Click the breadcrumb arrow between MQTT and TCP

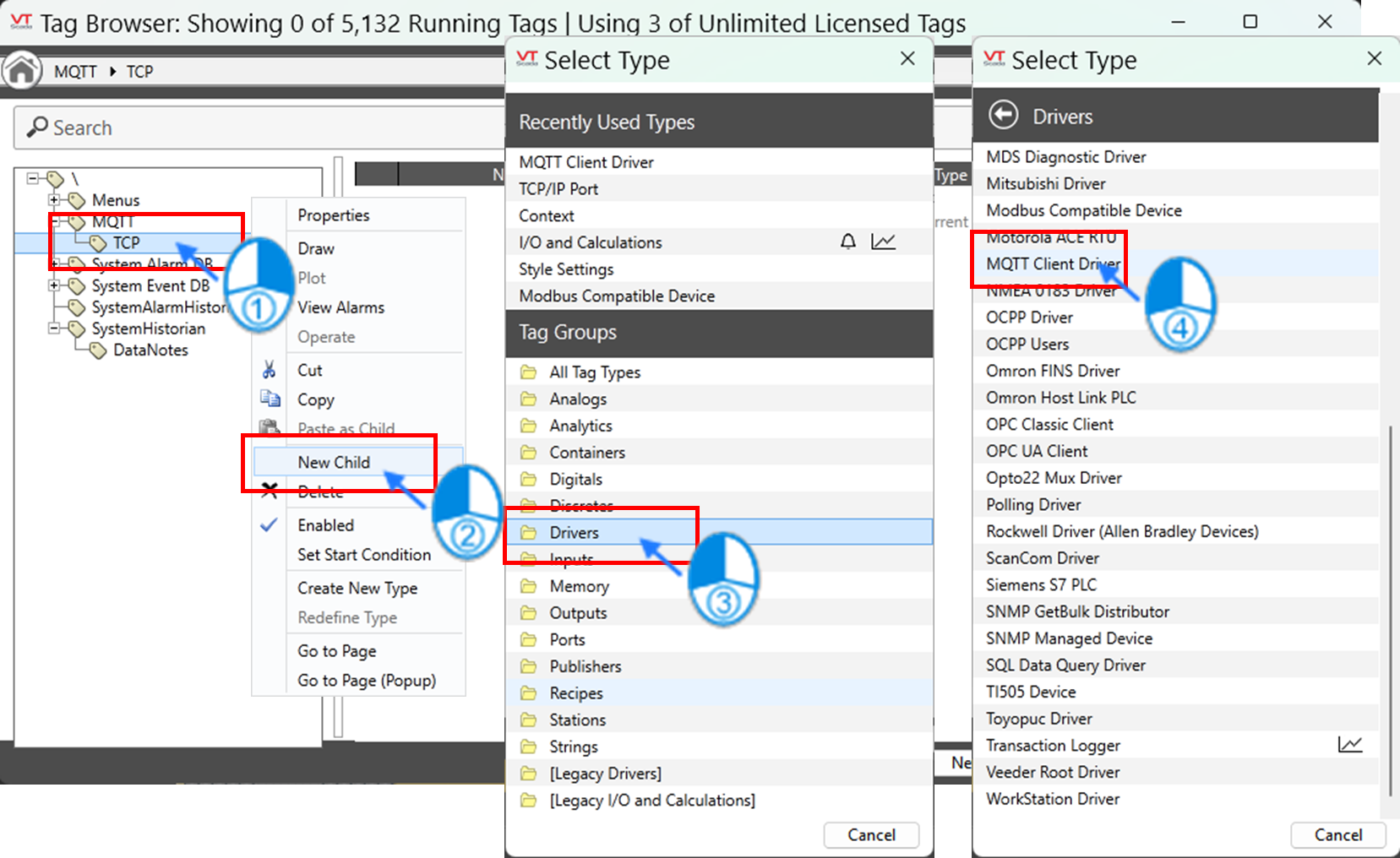(112, 72)
